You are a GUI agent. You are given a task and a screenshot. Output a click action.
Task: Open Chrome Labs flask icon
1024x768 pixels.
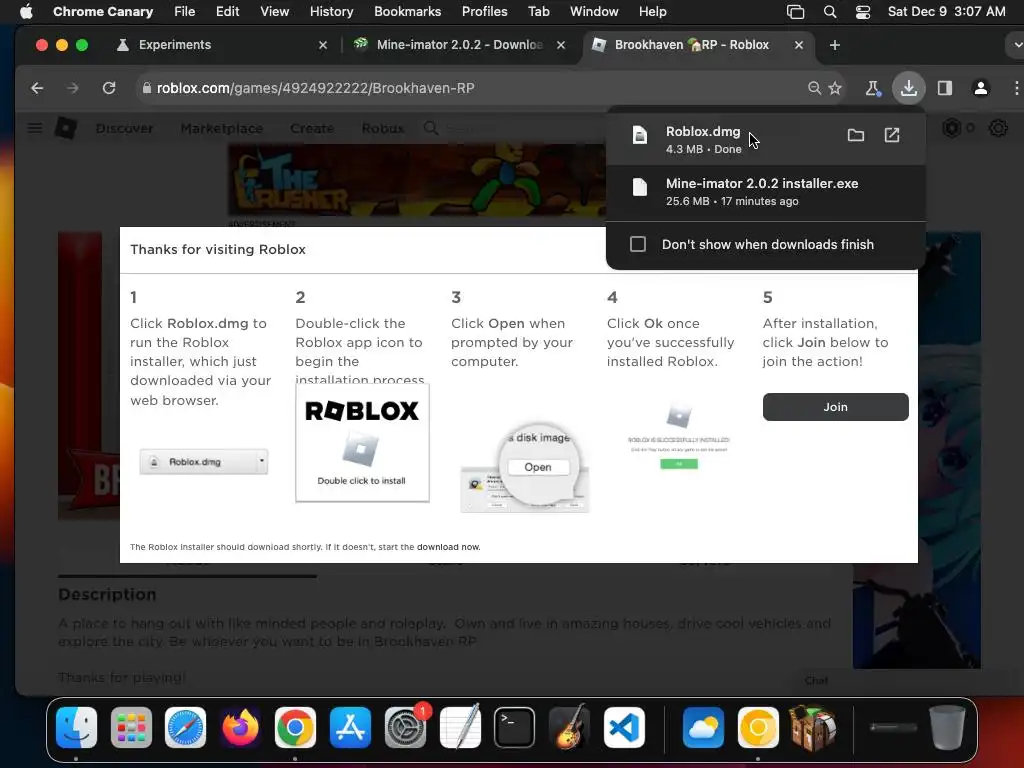coord(872,88)
